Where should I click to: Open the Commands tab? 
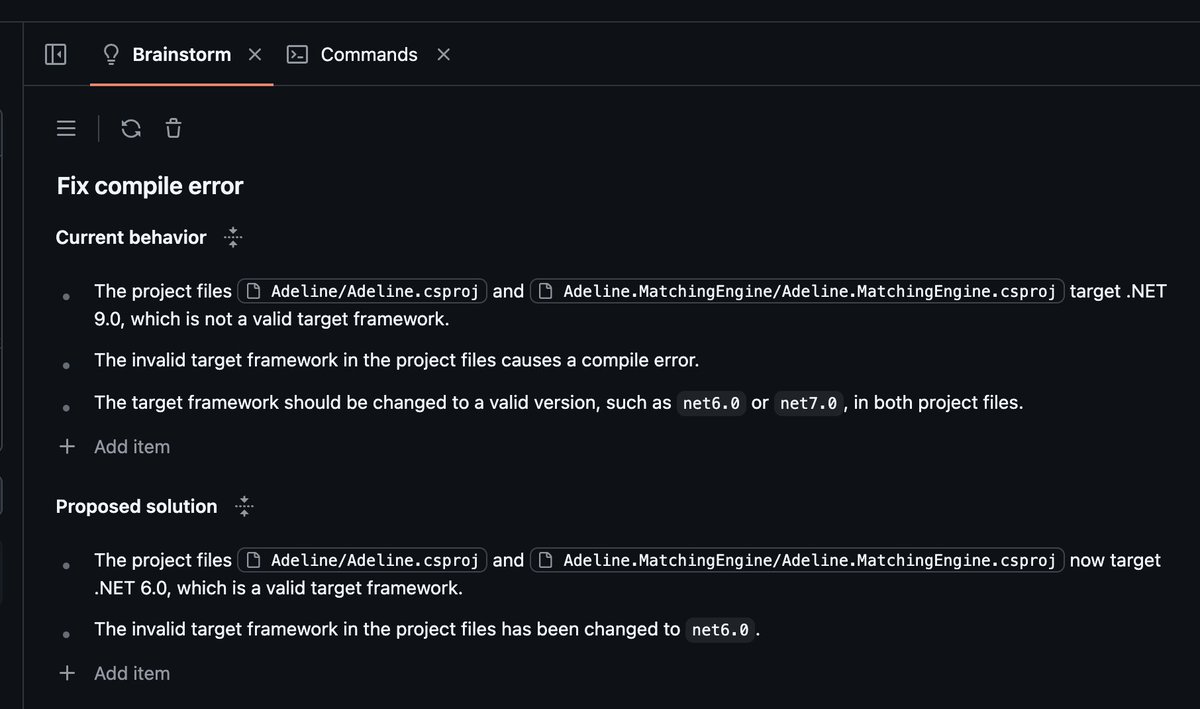(x=369, y=54)
